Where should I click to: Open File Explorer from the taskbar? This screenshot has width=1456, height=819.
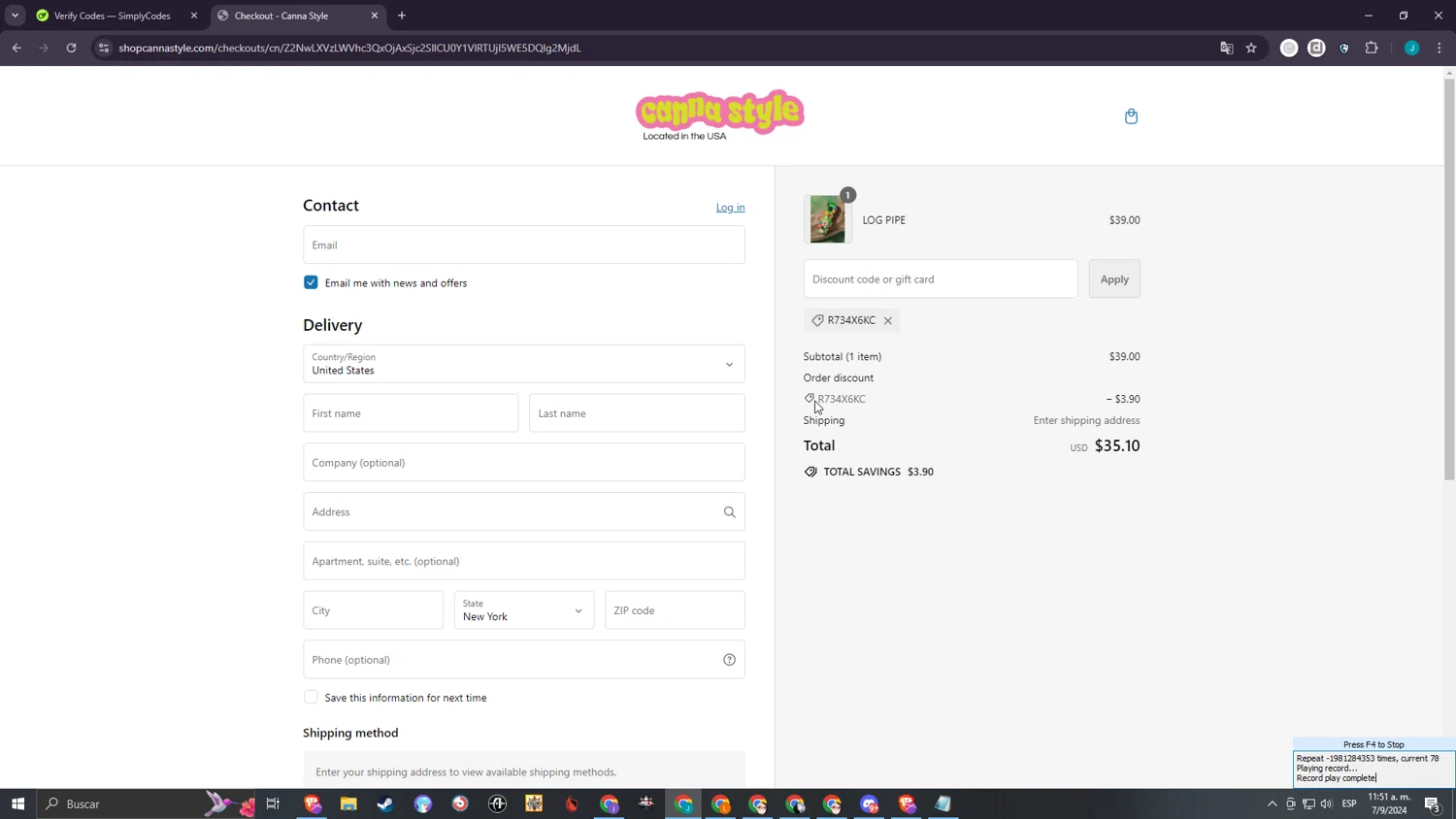click(x=348, y=803)
